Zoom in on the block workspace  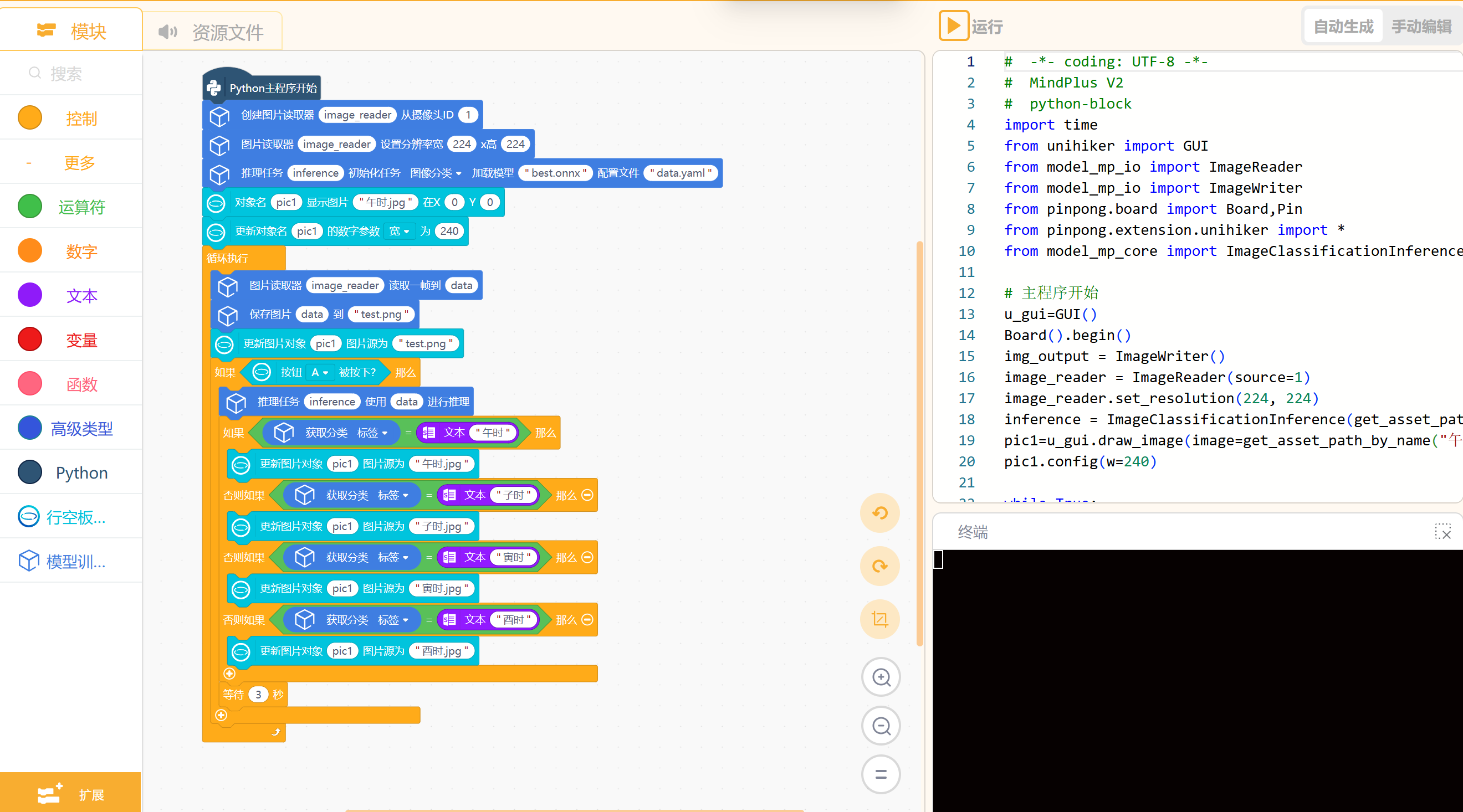tap(881, 677)
